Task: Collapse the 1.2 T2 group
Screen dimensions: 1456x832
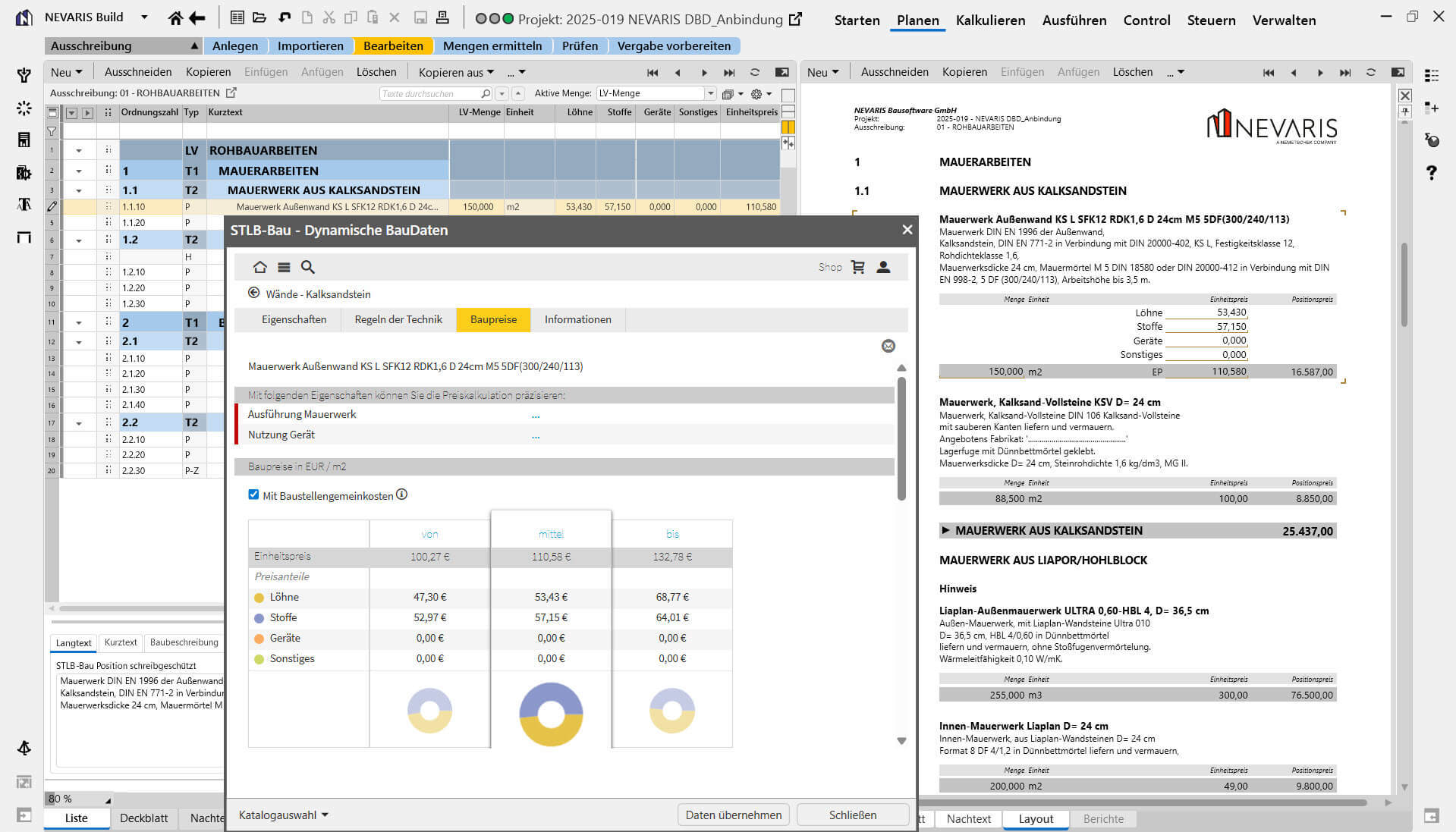Action: [x=79, y=240]
